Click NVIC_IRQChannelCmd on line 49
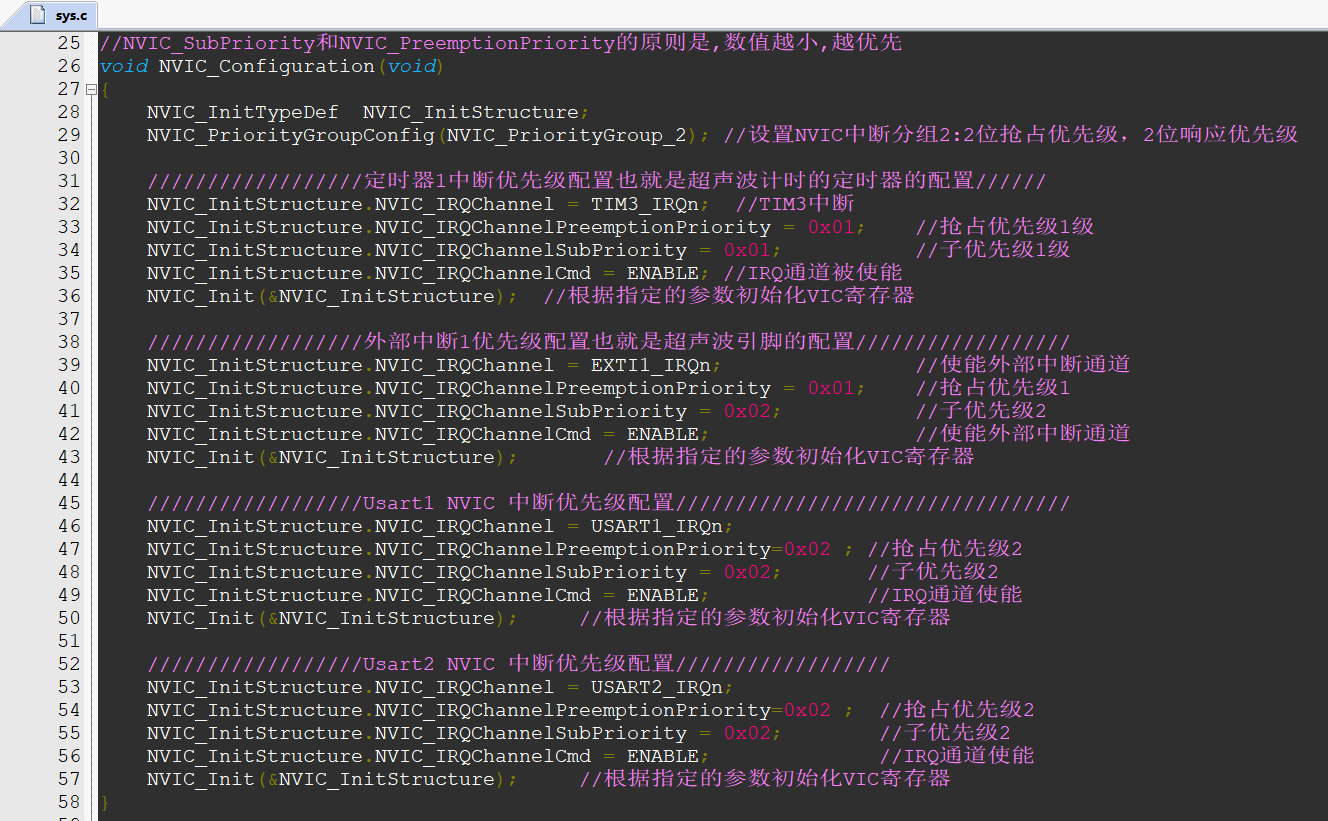Viewport: 1328px width, 821px height. [x=482, y=595]
